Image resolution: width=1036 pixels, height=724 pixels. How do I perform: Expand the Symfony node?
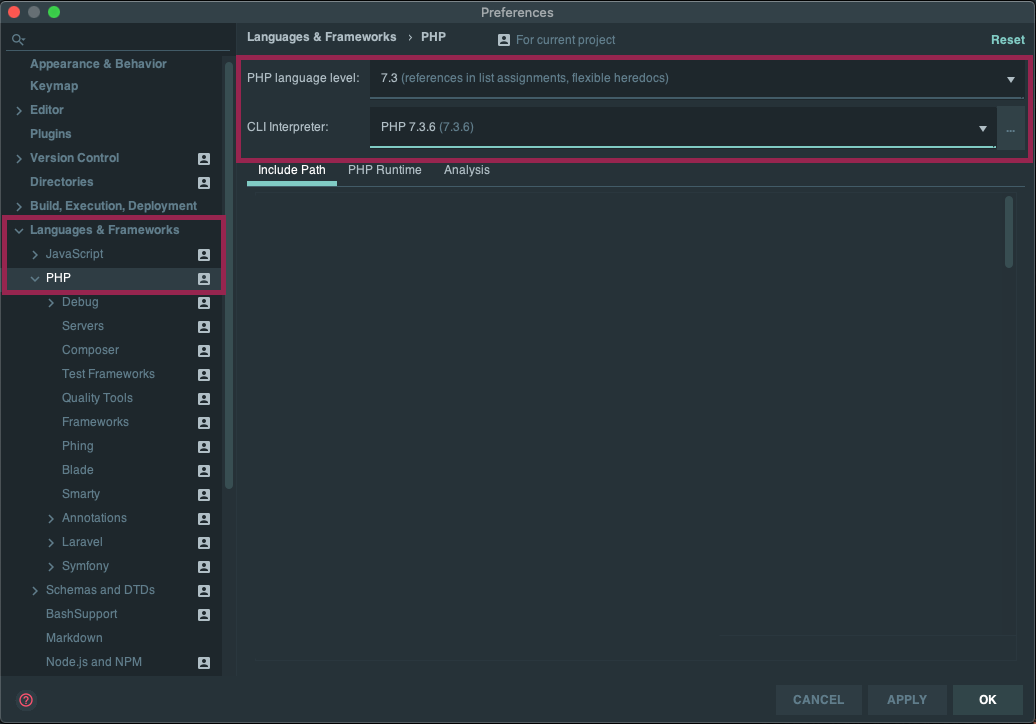(51, 567)
